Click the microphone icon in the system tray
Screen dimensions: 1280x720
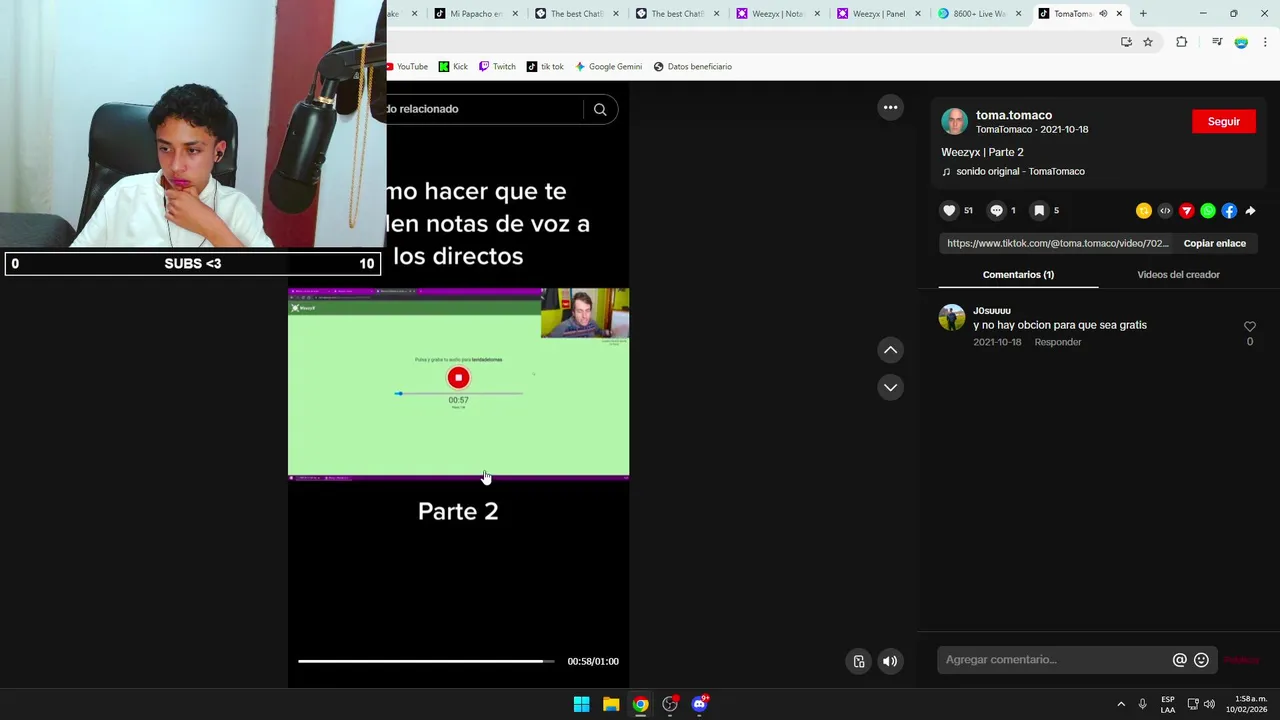point(1142,704)
